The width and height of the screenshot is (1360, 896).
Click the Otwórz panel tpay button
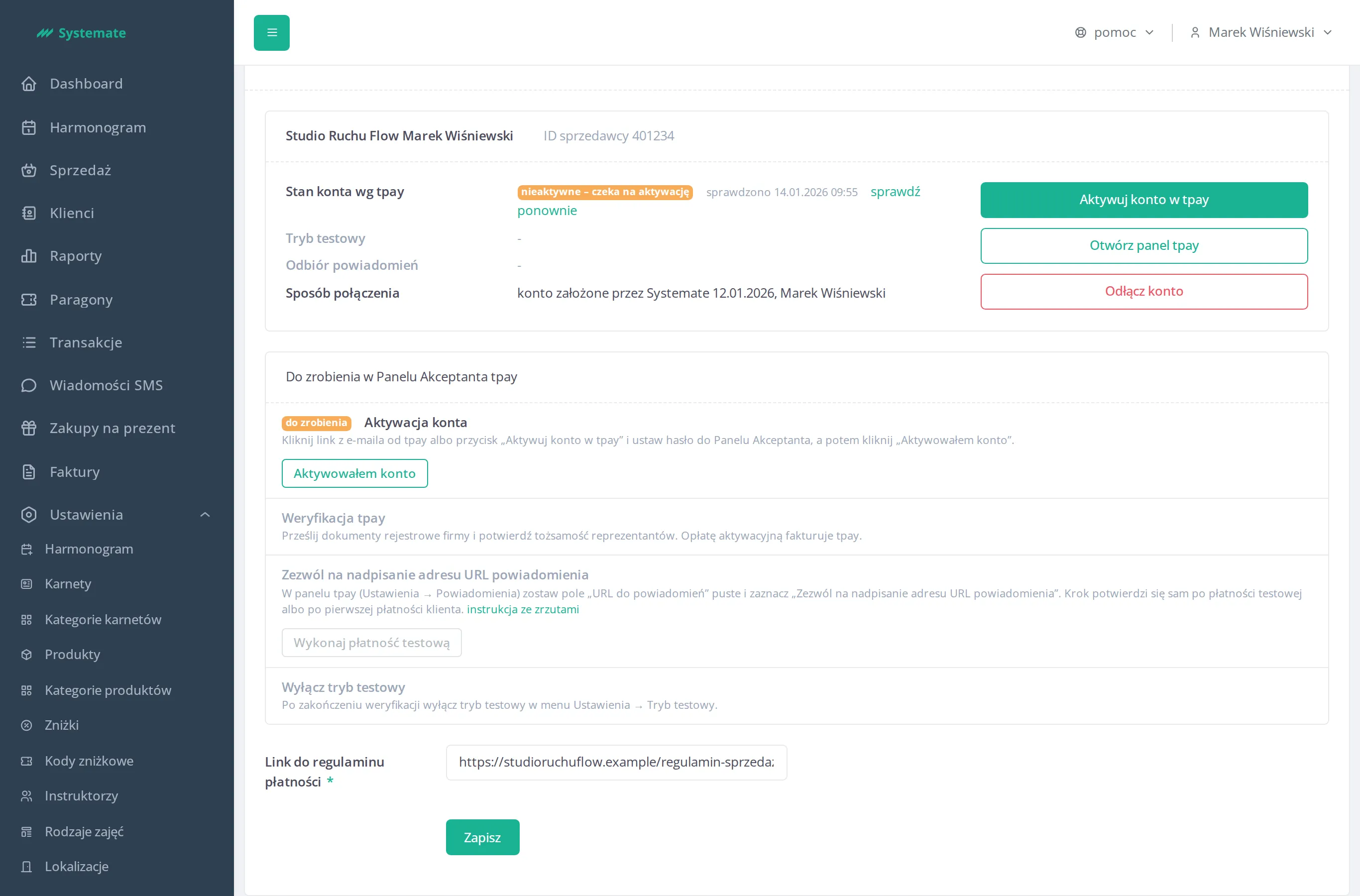pyautogui.click(x=1144, y=246)
